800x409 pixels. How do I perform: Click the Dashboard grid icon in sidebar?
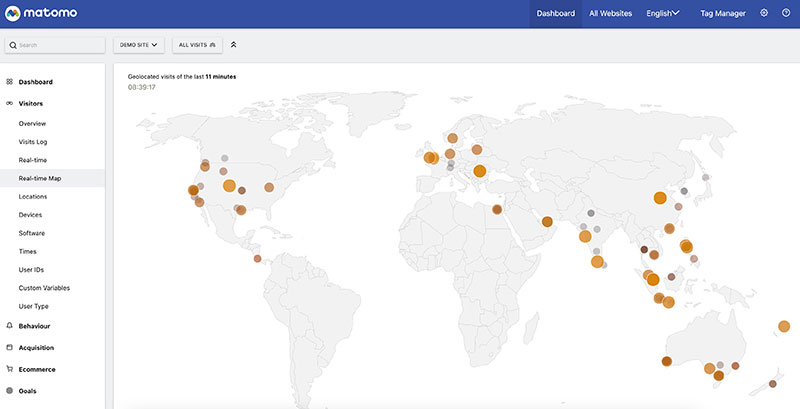click(x=9, y=82)
